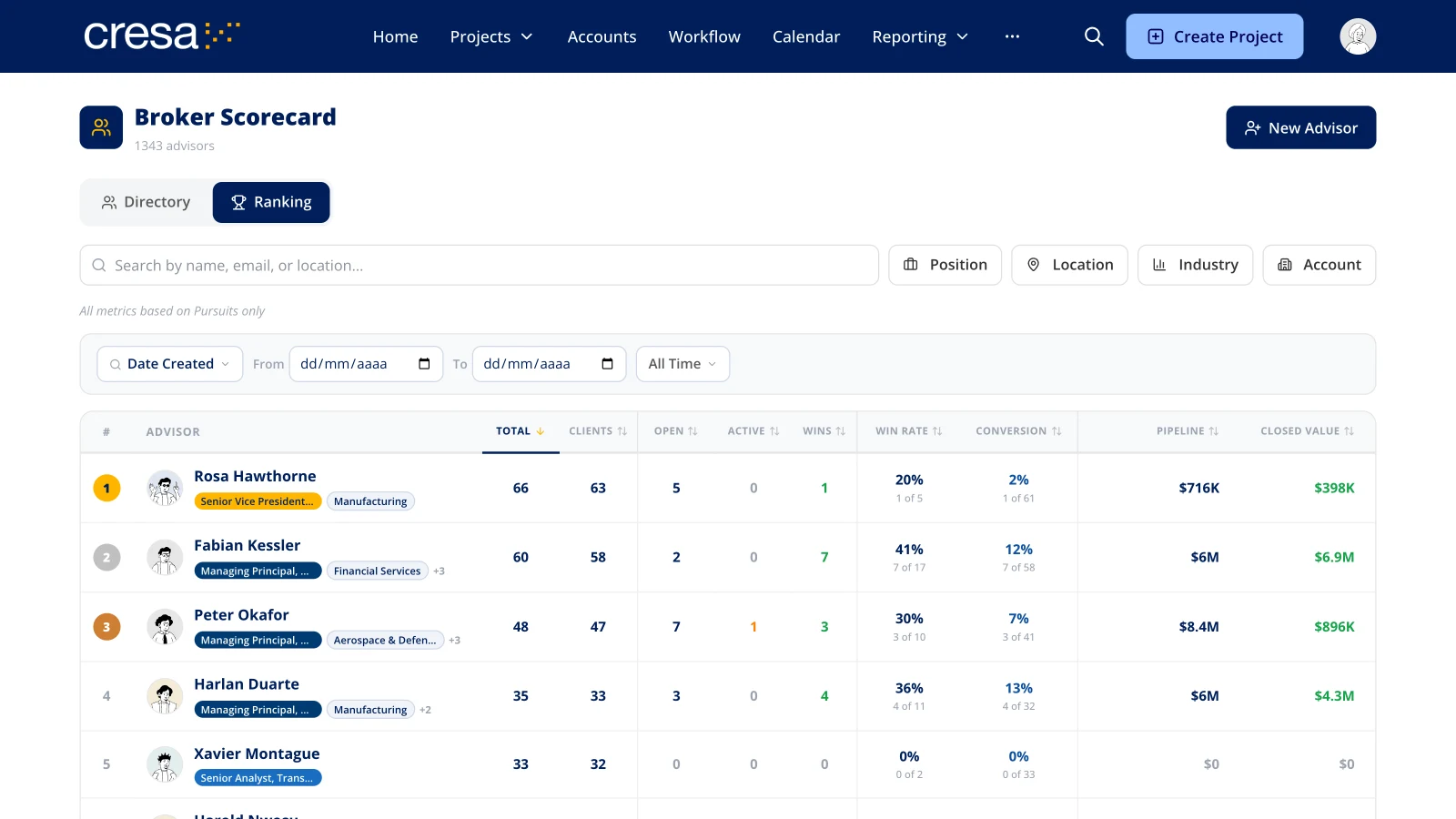Click the To date input field
Viewport: 1456px width, 819px height.
pyautogui.click(x=549, y=364)
